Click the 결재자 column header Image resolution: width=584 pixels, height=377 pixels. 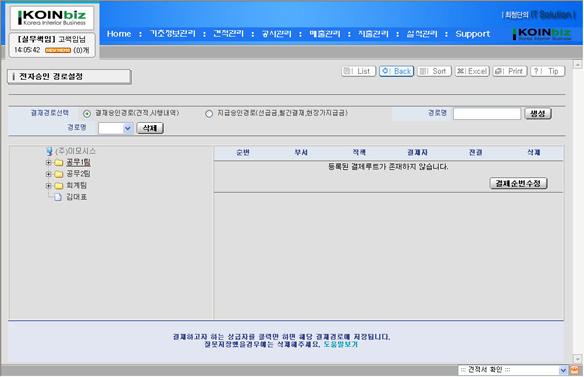(417, 152)
